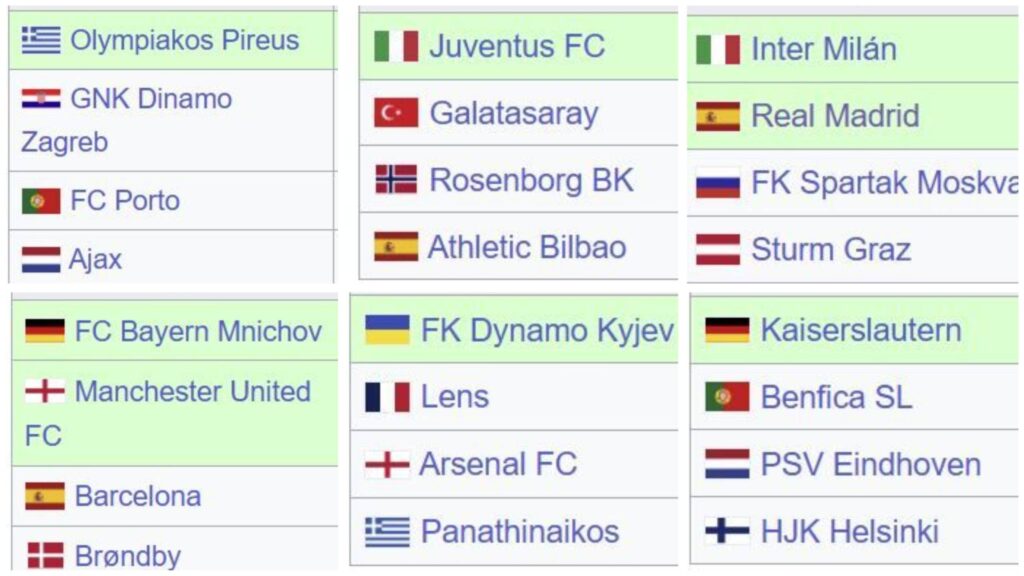
Task: Open the Athletic Bilbao team page
Action: point(527,247)
